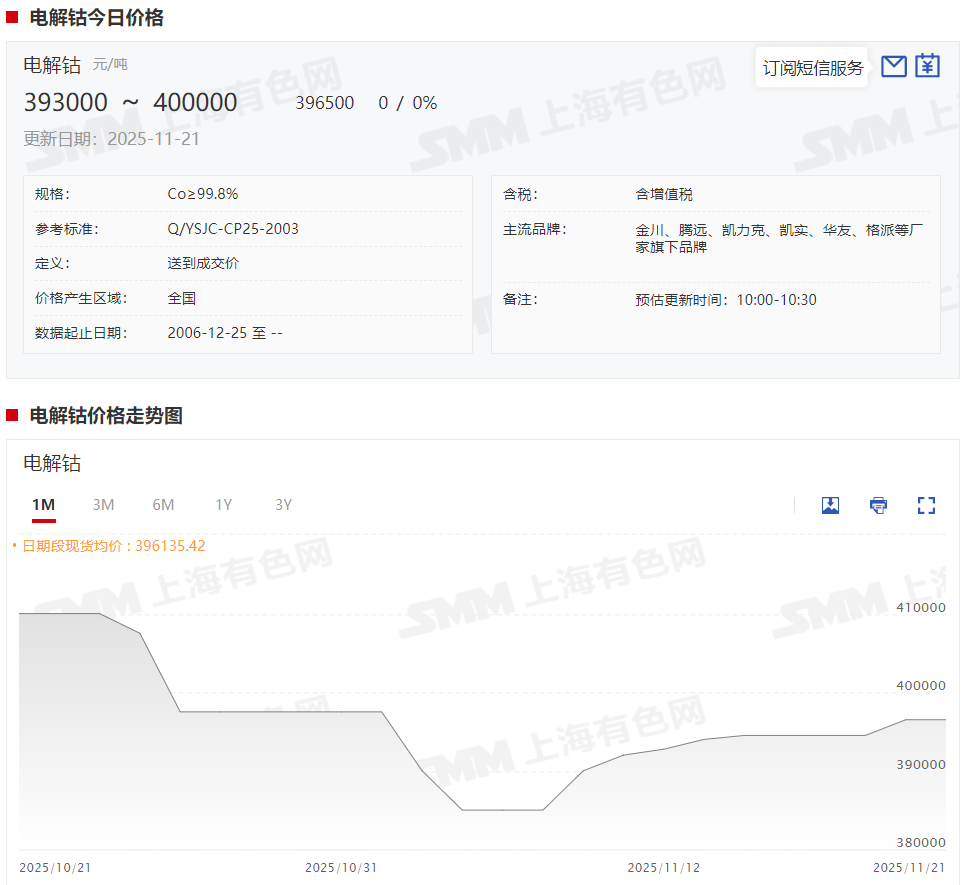The width and height of the screenshot is (968, 885).
Task: Switch to the 1Y chart view
Action: [x=223, y=505]
